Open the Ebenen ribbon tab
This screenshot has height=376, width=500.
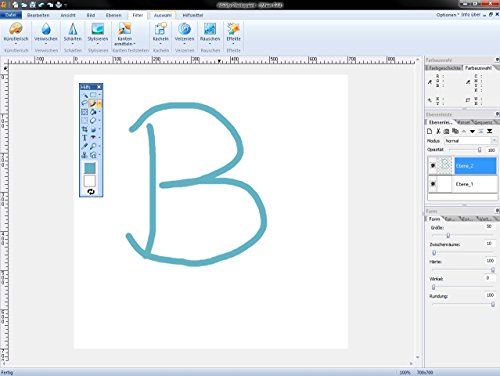113,15
